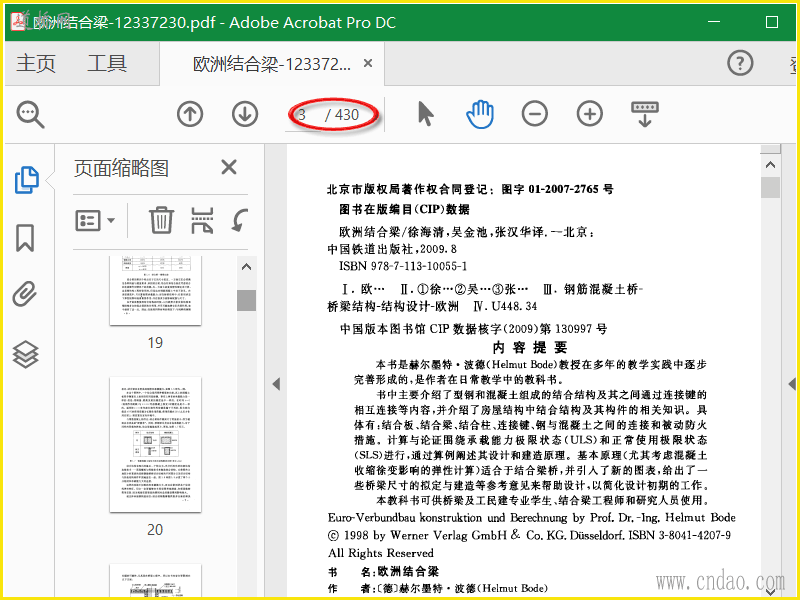
Task: Open the Attachments paperclip pane
Action: click(25, 294)
